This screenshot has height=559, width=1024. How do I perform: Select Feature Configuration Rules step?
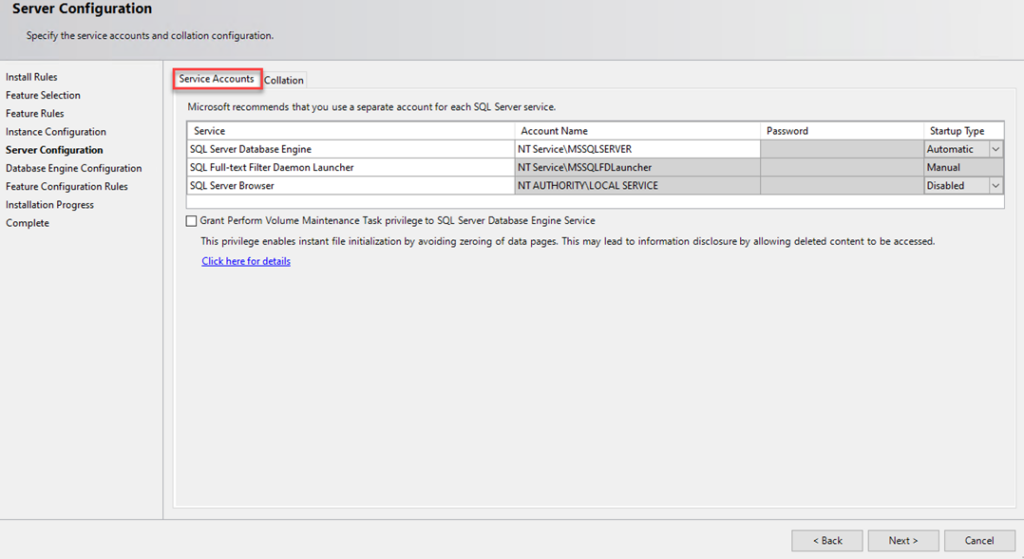[x=67, y=187]
